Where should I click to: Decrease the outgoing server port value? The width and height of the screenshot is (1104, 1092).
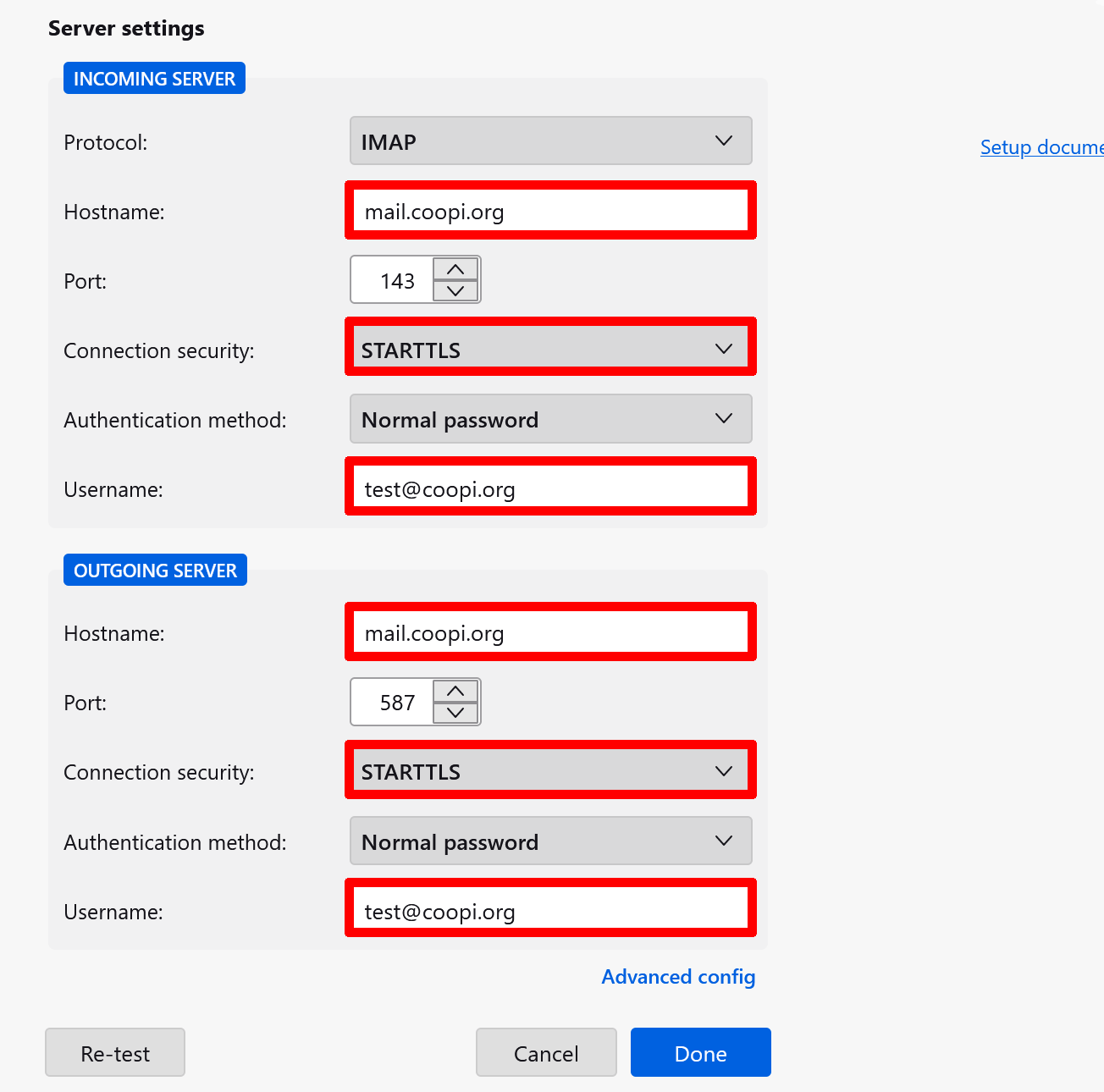coord(455,713)
